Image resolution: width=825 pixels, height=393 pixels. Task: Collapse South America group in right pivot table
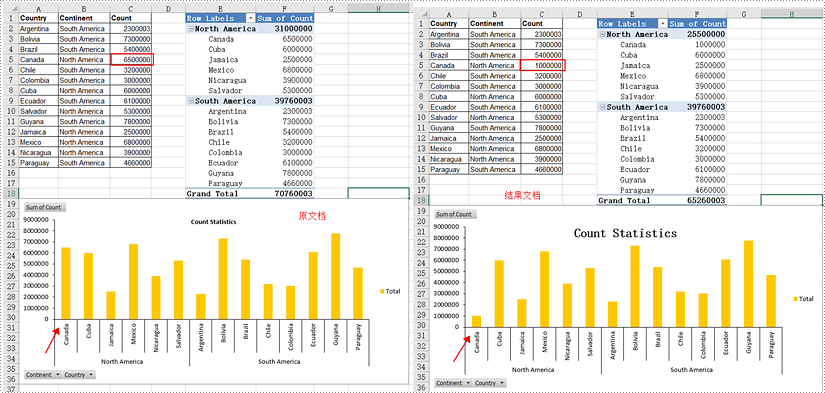[602, 107]
